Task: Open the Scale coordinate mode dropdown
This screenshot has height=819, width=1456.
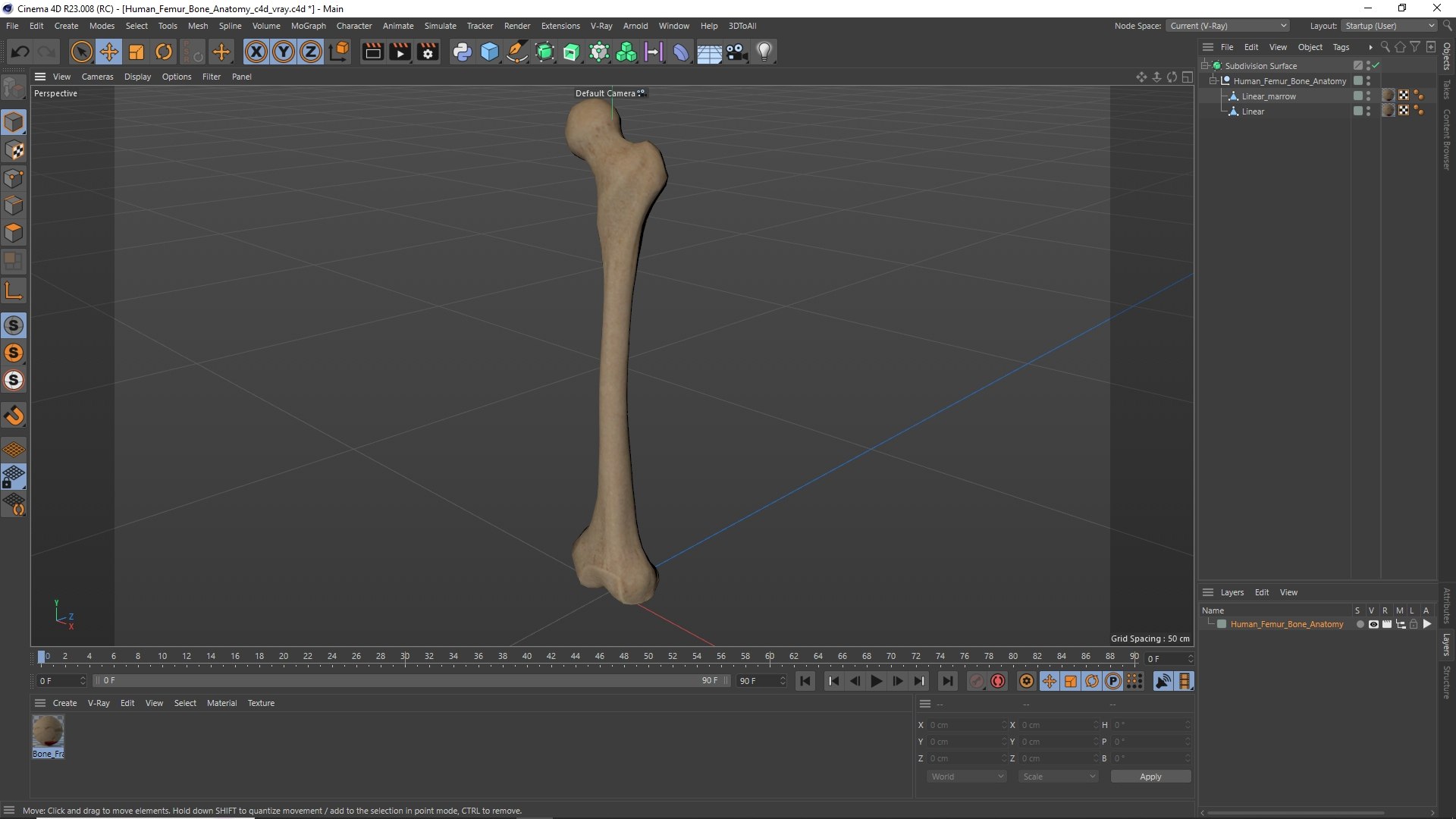Action: tap(1058, 777)
